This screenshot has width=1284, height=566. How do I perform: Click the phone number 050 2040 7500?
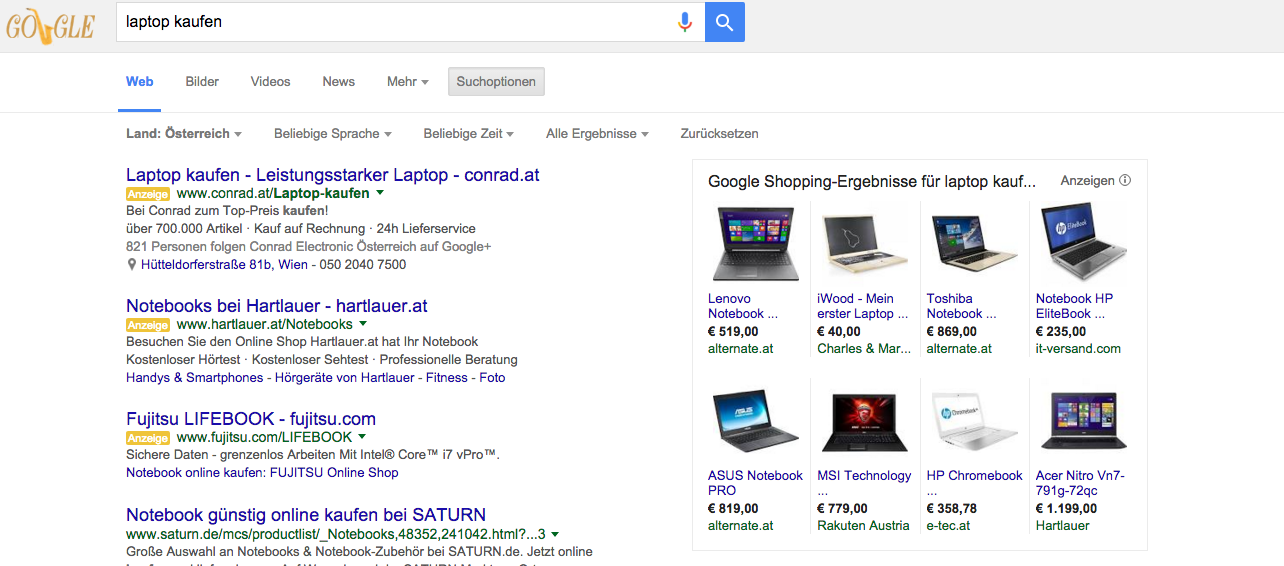coord(362,265)
